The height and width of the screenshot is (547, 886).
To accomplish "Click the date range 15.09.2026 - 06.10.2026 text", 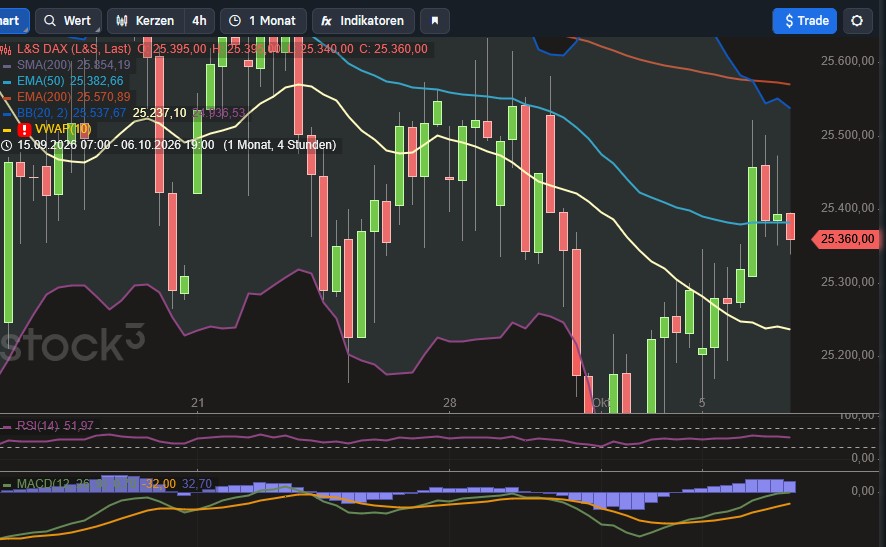I will tap(116, 145).
